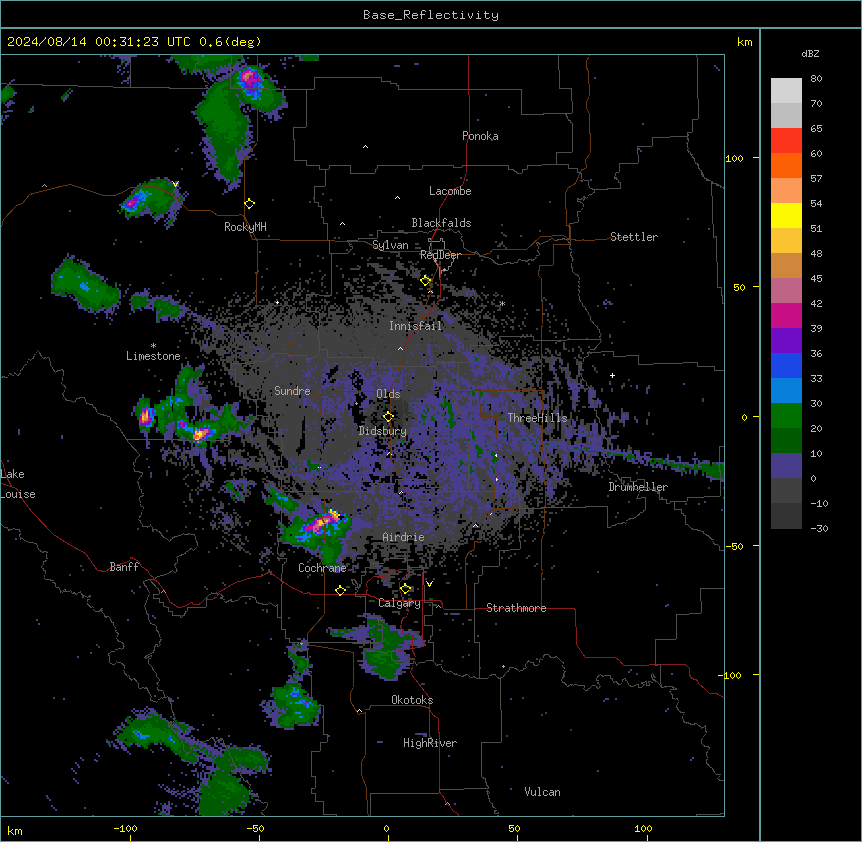Click the Base_Reflectivity title

(x=431, y=15)
